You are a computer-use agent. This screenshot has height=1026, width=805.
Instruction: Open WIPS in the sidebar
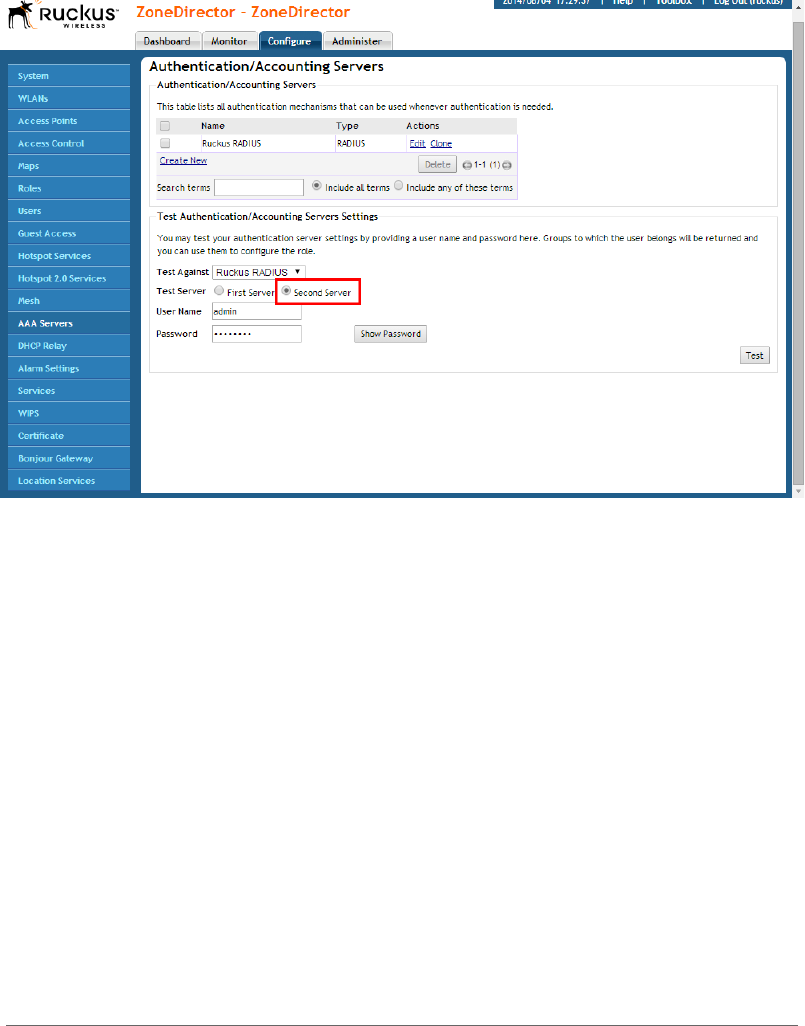coord(69,413)
